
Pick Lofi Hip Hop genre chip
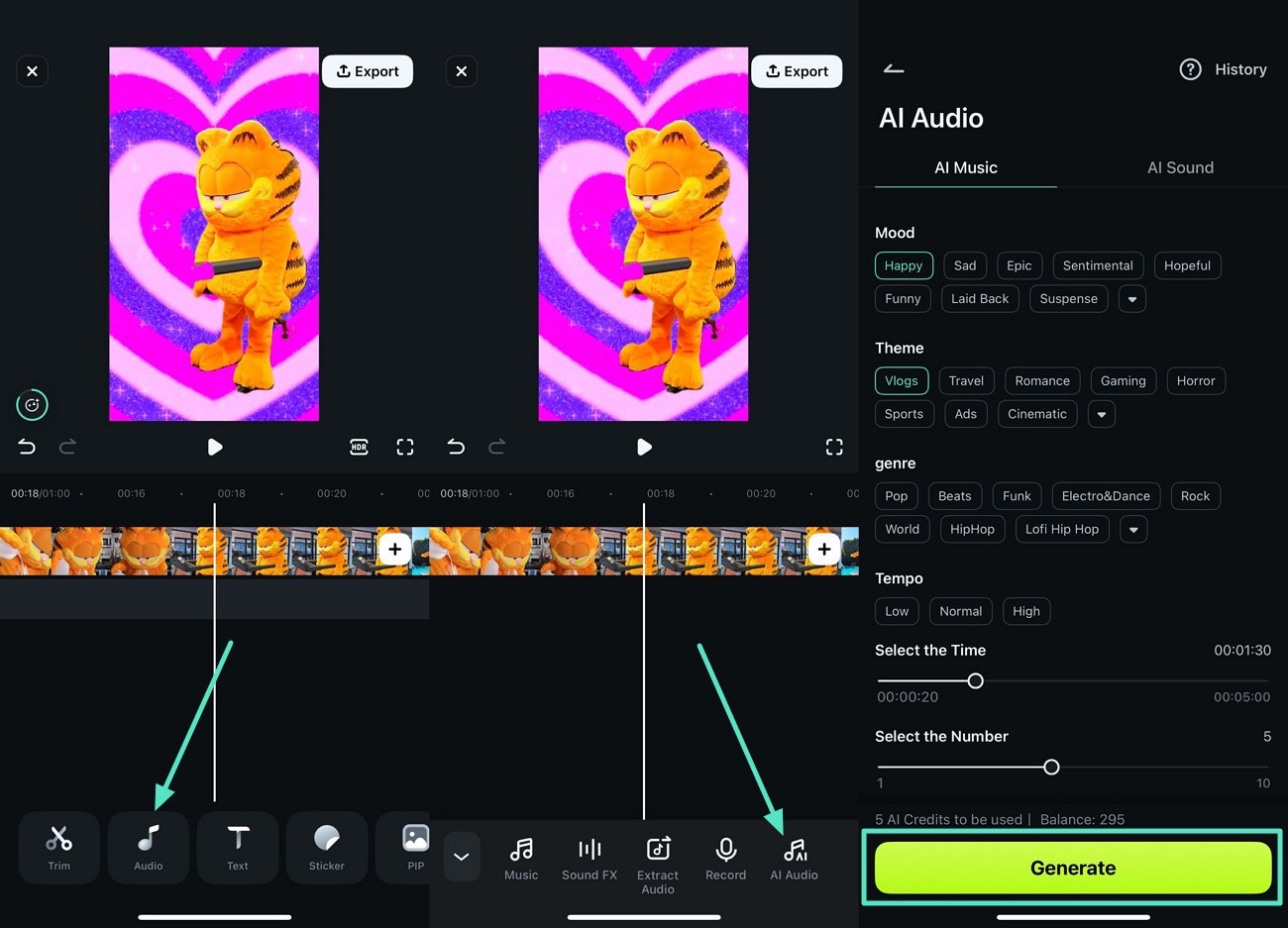tap(1062, 529)
